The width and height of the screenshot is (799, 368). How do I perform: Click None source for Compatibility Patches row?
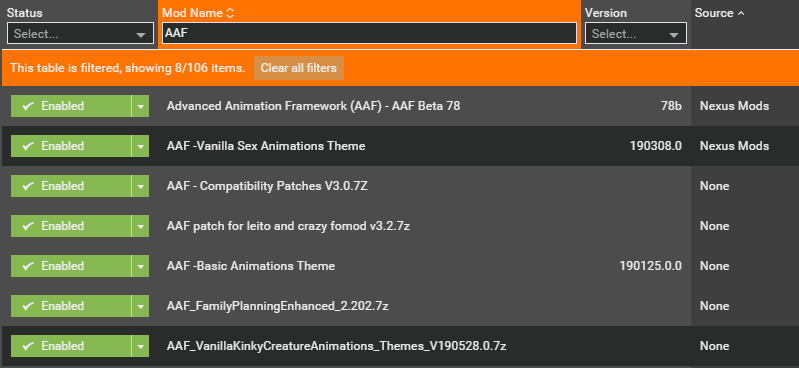(714, 186)
